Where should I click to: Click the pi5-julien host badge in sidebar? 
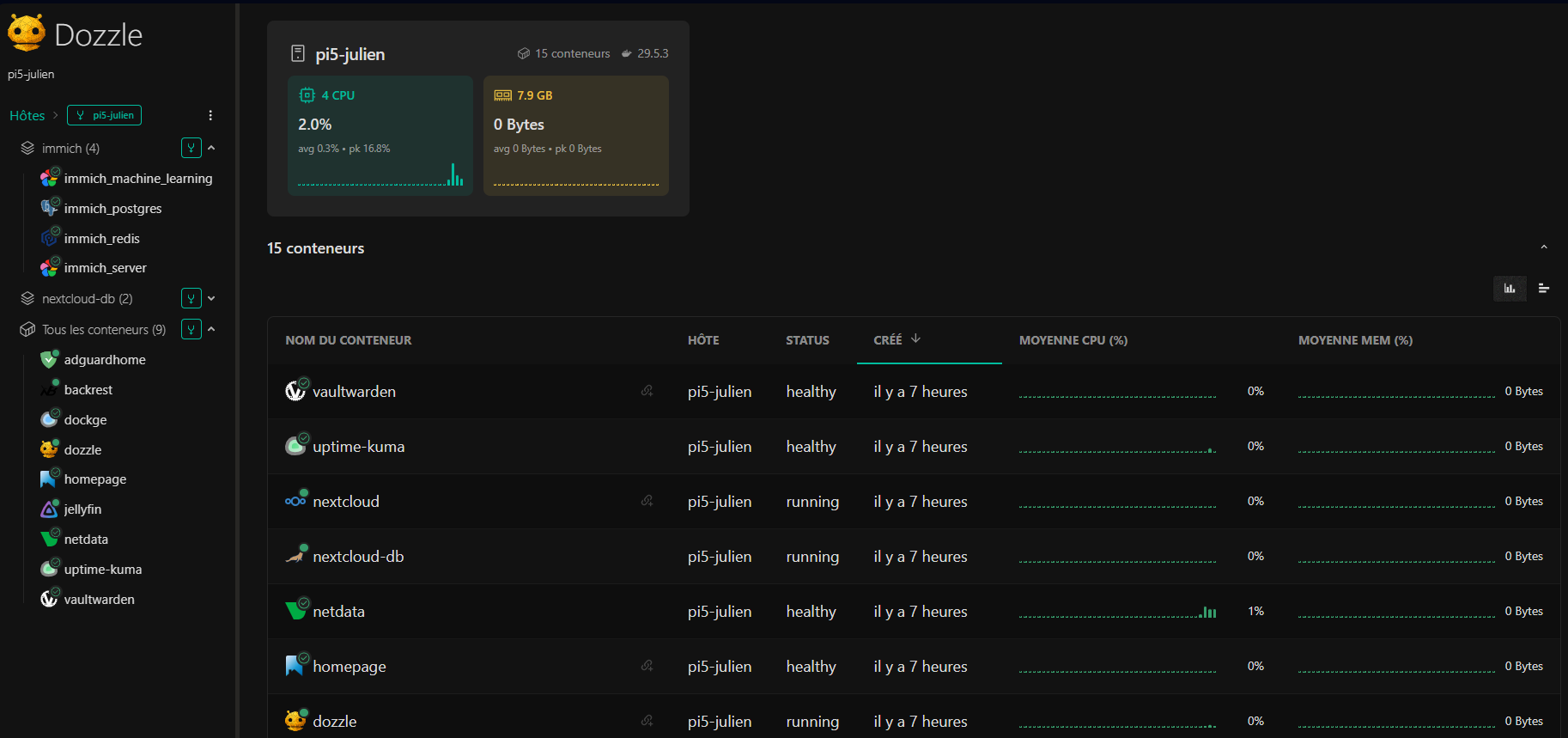[104, 115]
